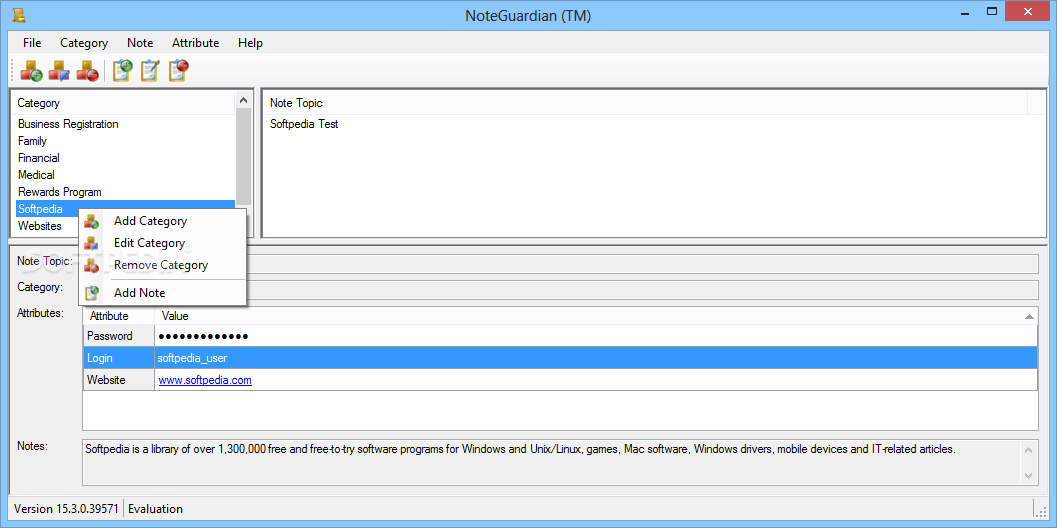Click the icon beside Edit Category in context menu
Viewport: 1057px width, 528px height.
click(x=91, y=243)
